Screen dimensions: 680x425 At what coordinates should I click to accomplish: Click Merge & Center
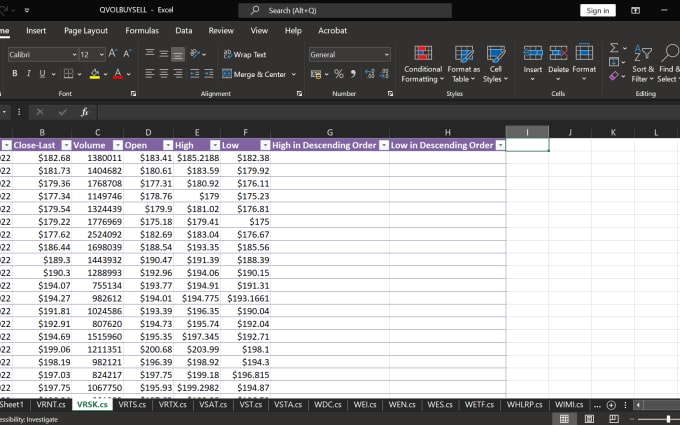(254, 74)
